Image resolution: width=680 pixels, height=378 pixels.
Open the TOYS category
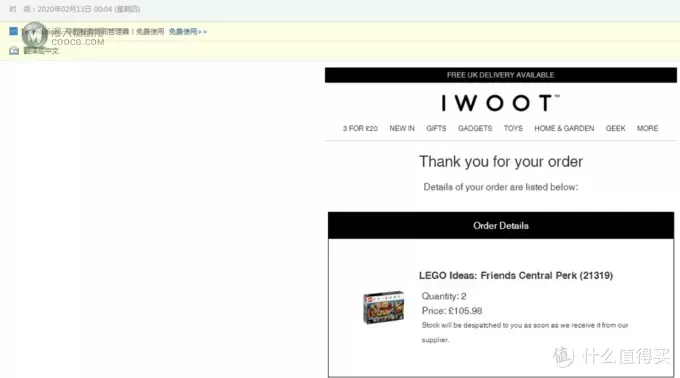513,128
